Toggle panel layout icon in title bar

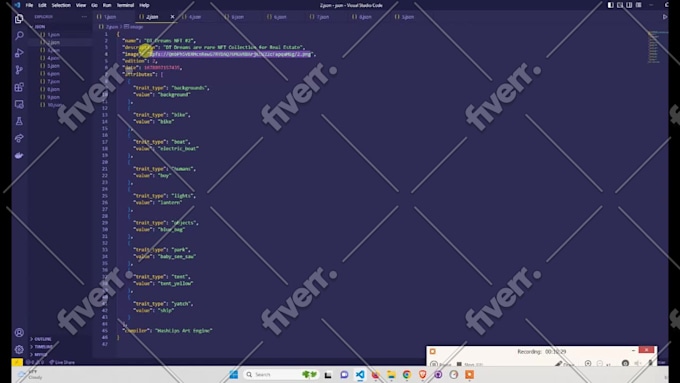620,5
